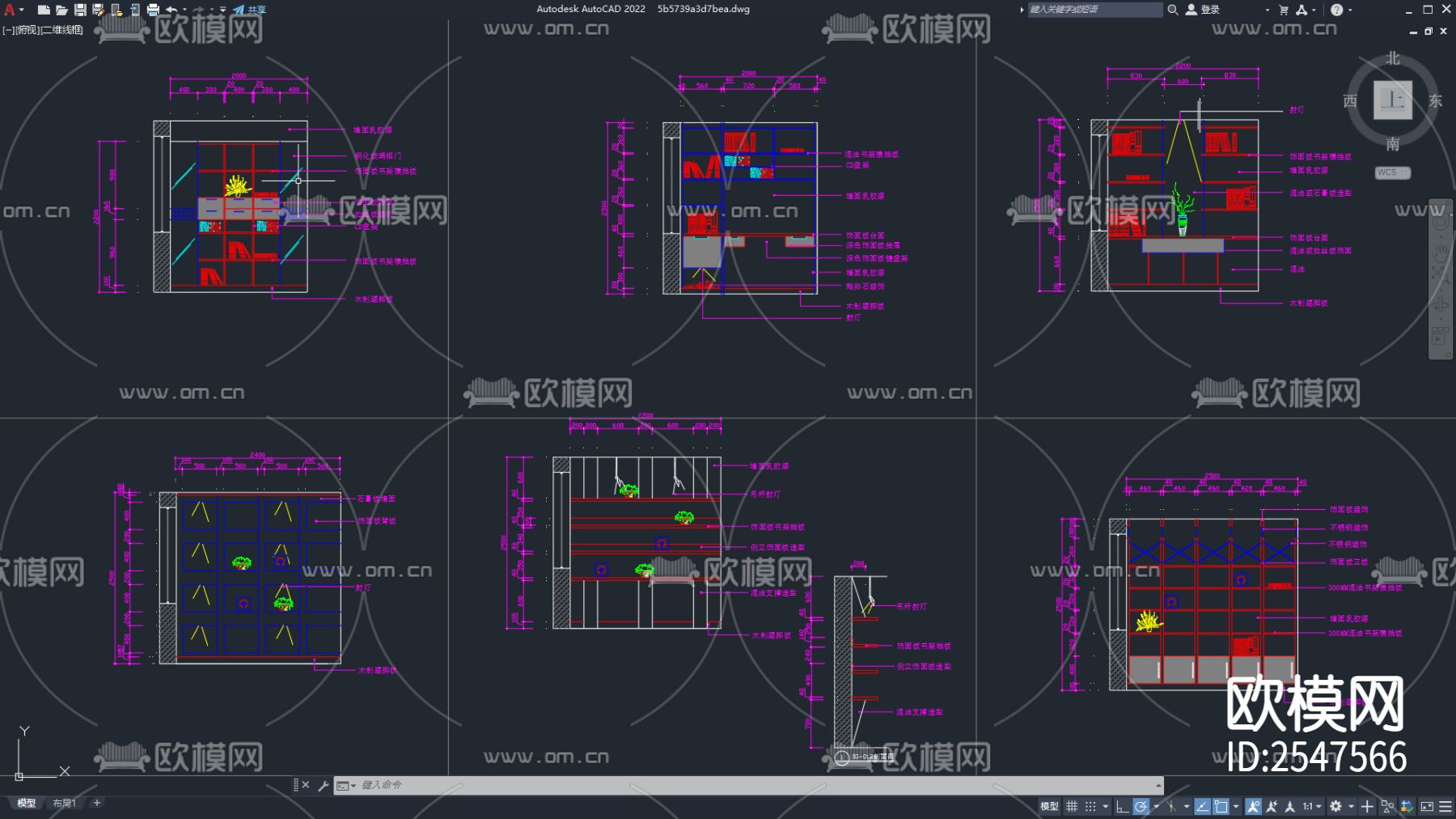Click the keyword search input field
This screenshot has width=1456, height=819.
point(1094,10)
